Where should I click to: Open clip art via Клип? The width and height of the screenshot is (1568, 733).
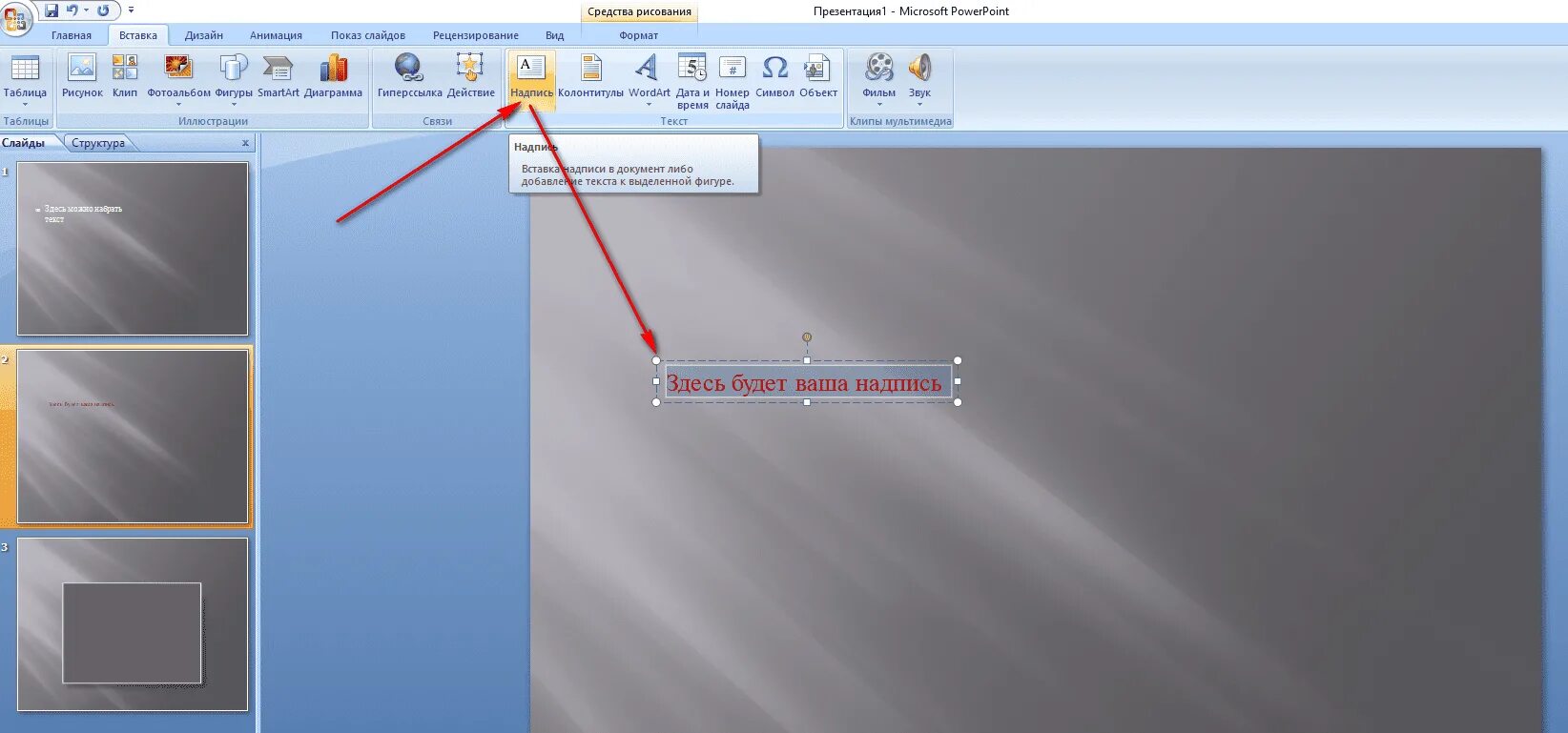125,76
